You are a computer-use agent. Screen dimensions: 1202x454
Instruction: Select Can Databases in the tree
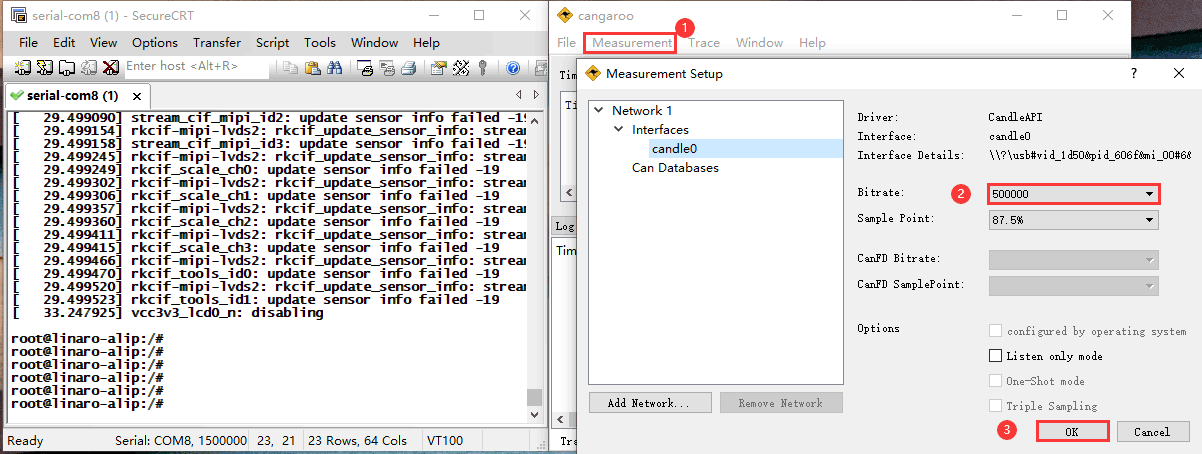[x=675, y=168]
